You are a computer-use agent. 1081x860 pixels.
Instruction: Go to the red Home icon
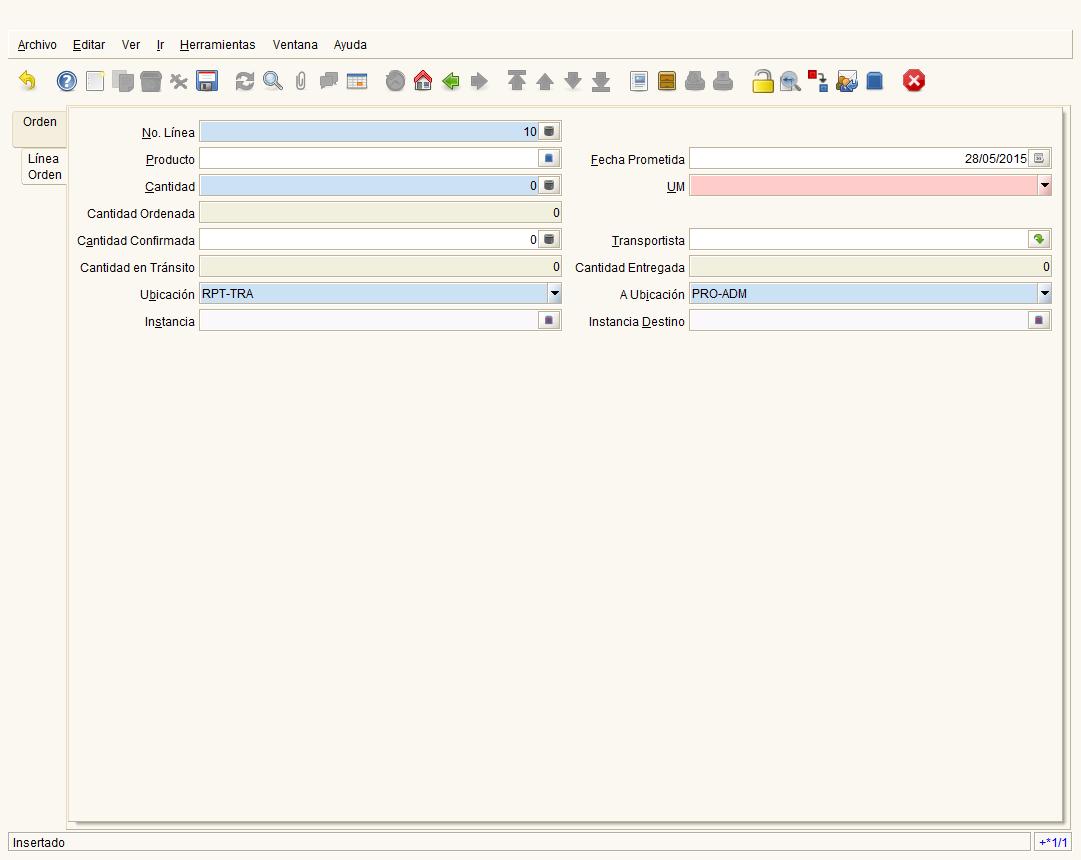423,81
